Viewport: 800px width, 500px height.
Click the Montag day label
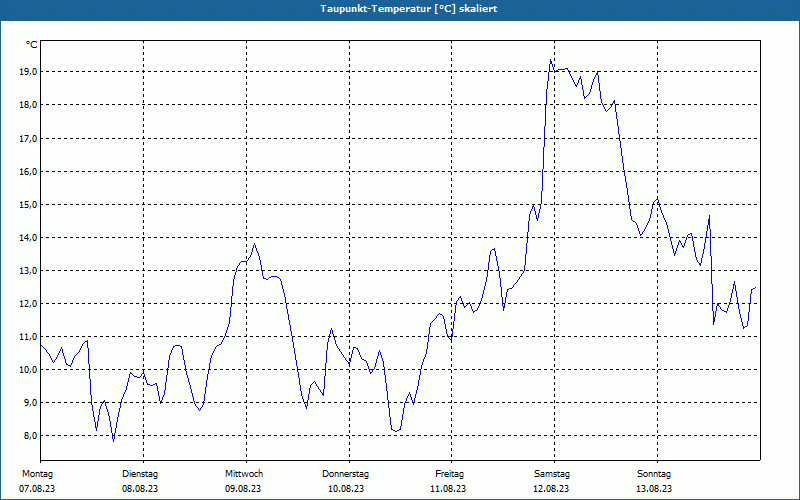37,474
